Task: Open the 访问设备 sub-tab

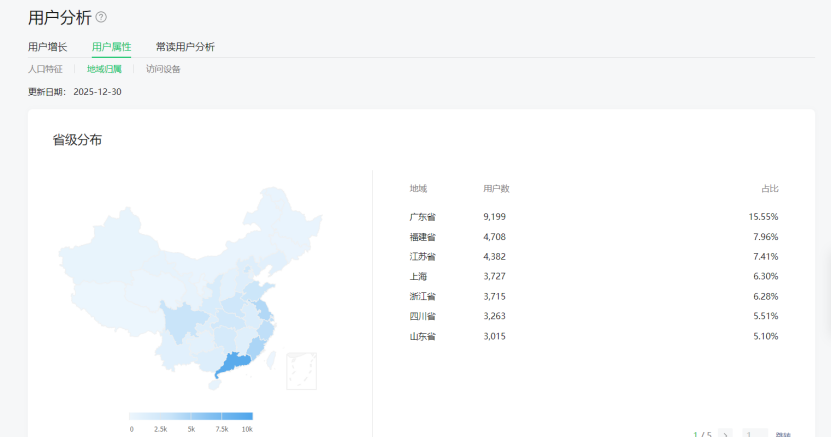Action: [163, 69]
